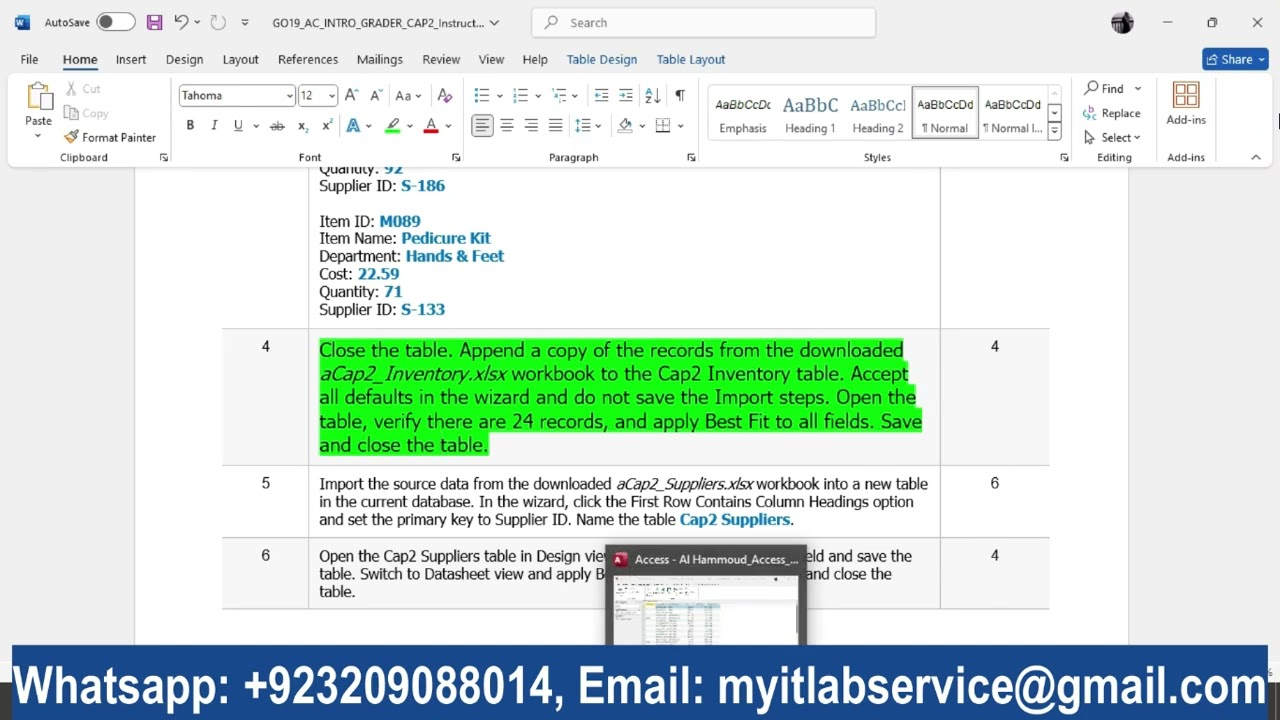
Task: Click the blue "Cap2 Suppliers" text
Action: click(x=735, y=520)
